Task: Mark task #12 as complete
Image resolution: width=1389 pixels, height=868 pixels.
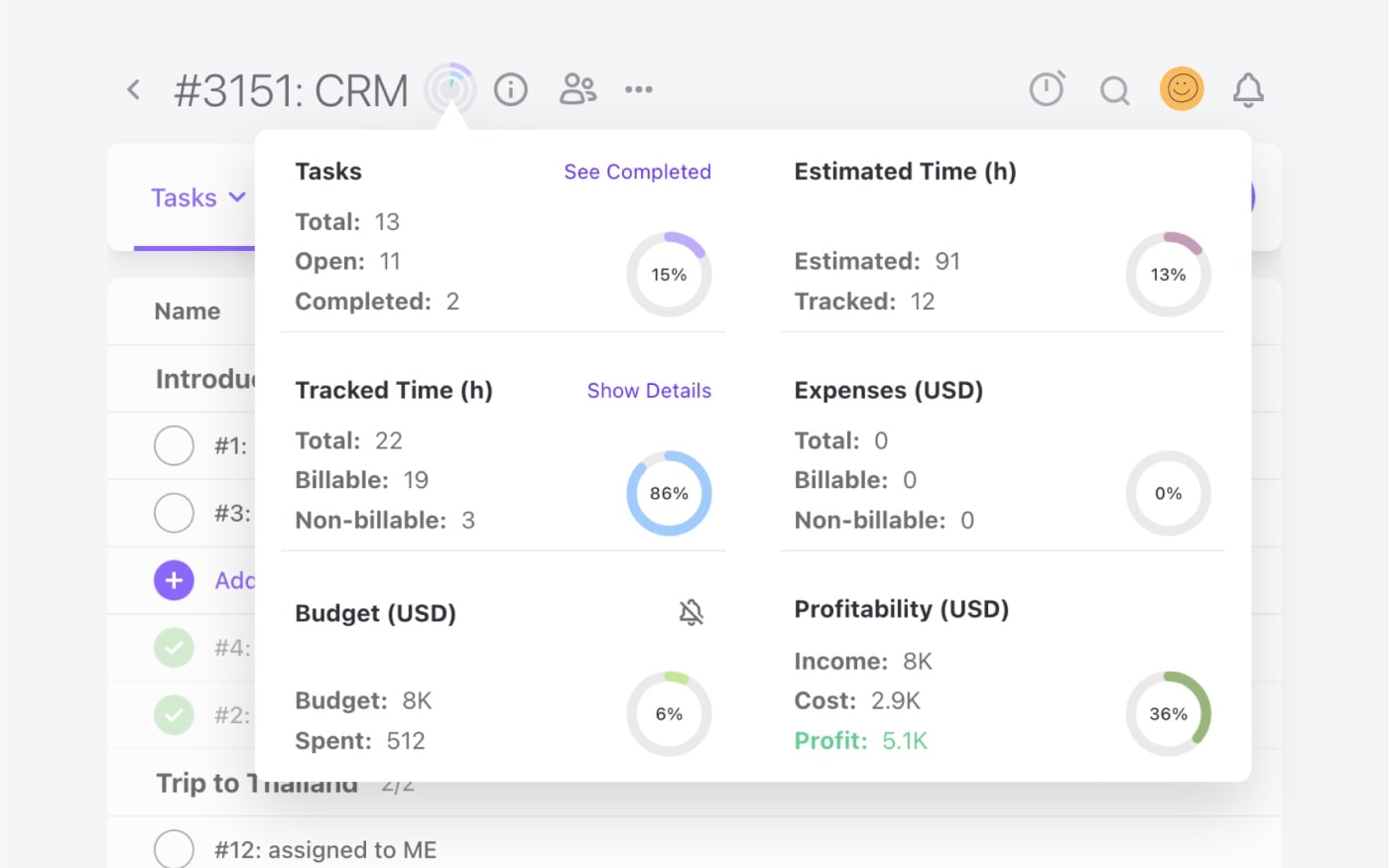Action: (174, 849)
